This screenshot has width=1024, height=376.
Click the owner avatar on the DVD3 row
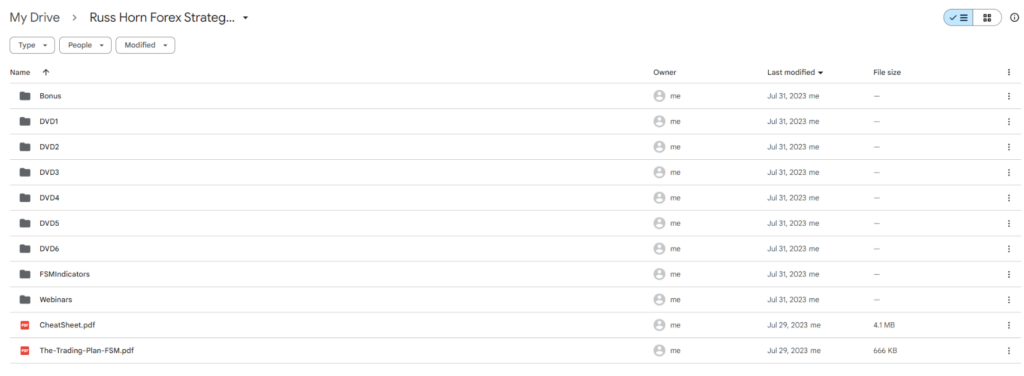659,172
